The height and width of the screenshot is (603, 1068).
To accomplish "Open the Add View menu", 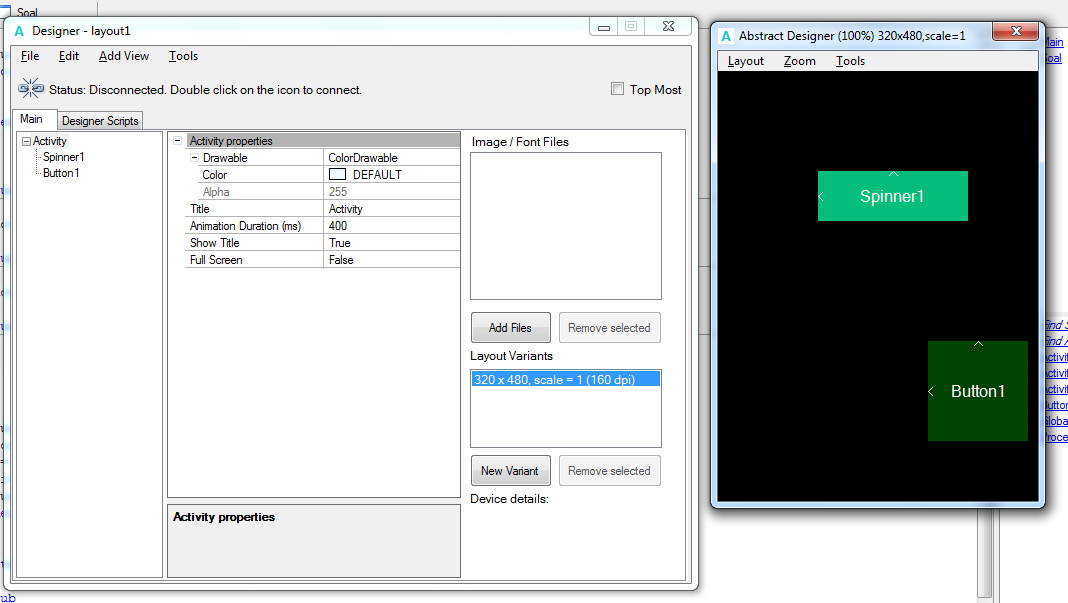I will click(124, 56).
